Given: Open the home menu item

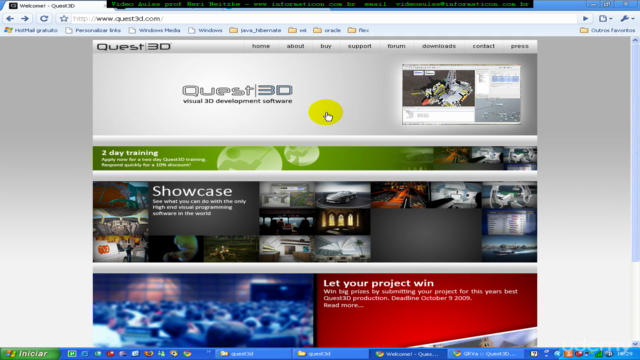Looking at the screenshot, I should coord(261,46).
